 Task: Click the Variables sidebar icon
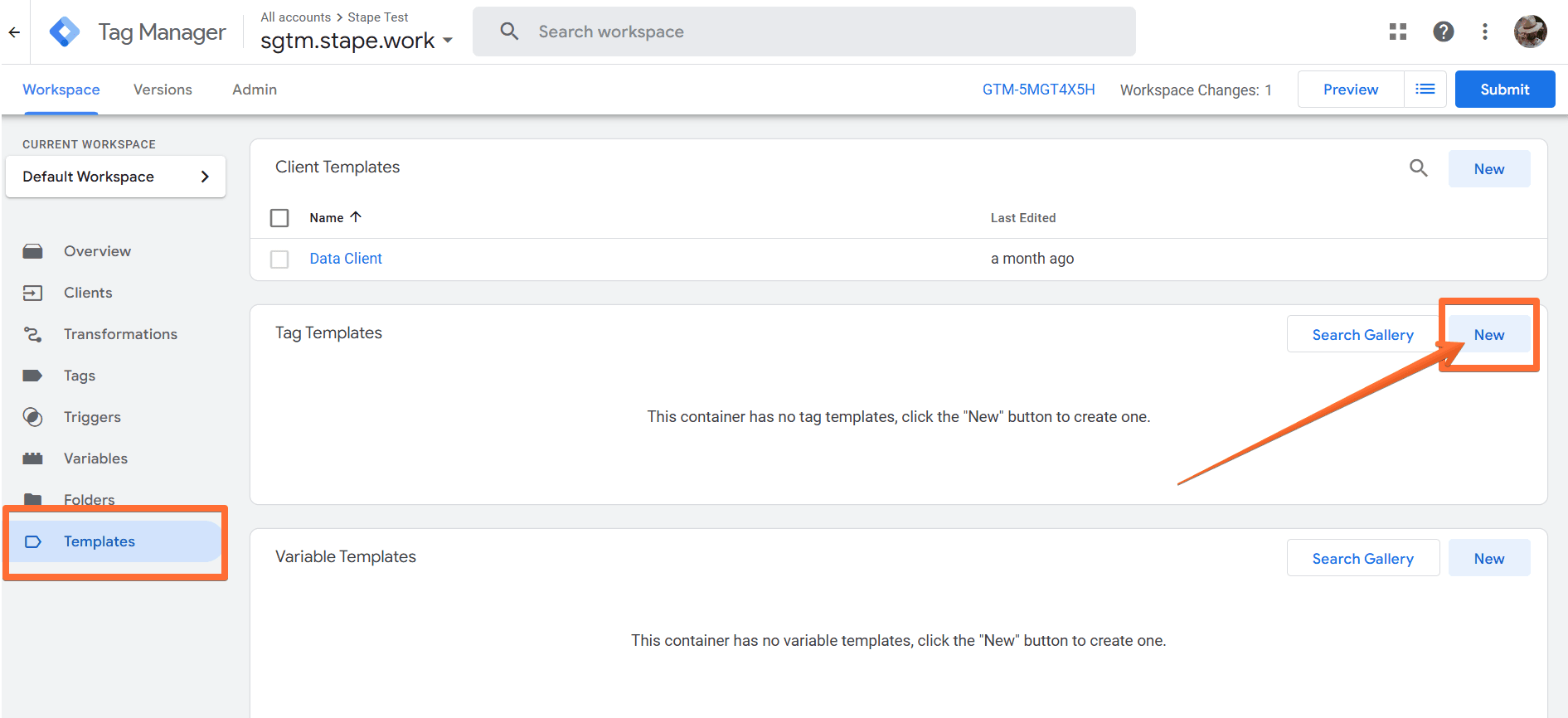coord(33,458)
